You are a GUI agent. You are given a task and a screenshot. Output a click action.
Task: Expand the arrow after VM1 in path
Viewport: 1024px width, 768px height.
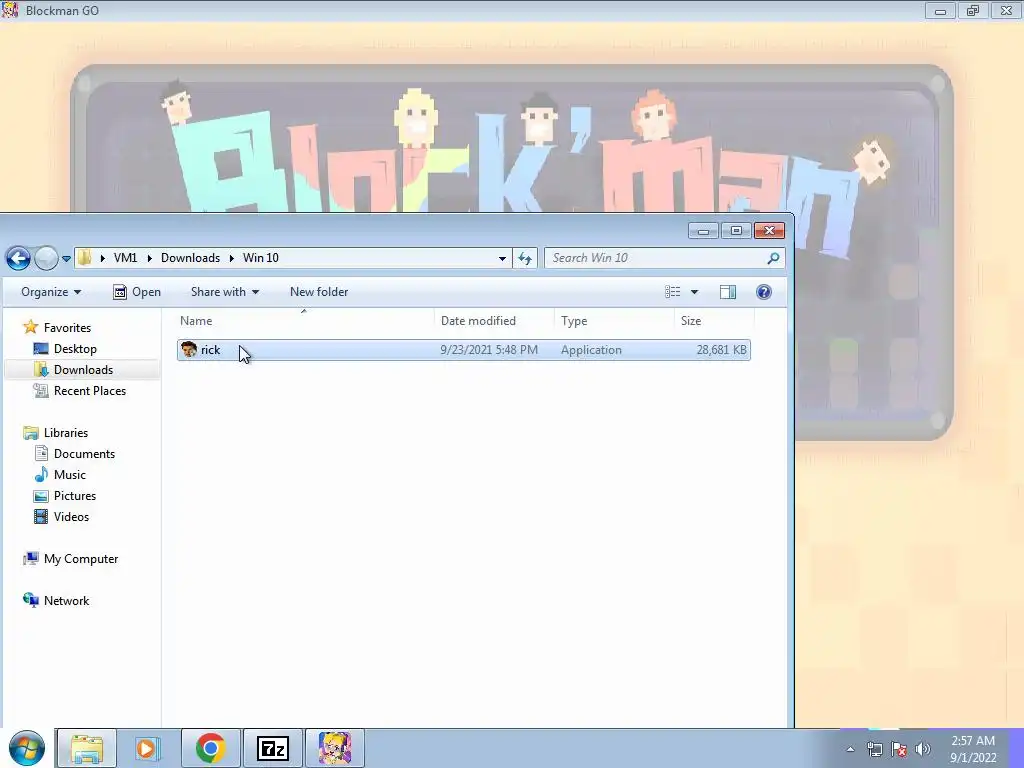click(x=150, y=258)
